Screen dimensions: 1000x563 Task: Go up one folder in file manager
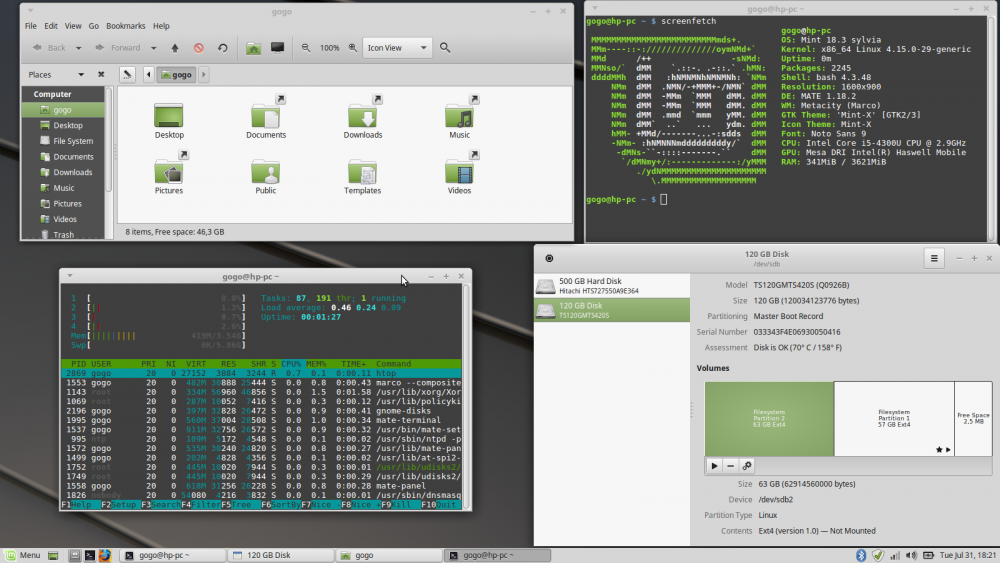[x=175, y=48]
